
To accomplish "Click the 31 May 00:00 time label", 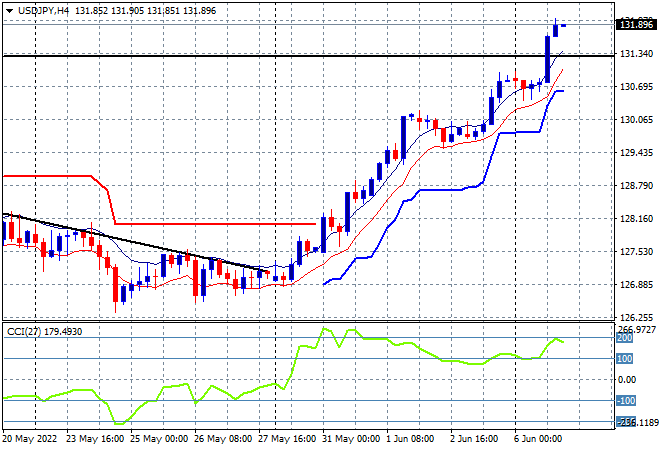I will pyautogui.click(x=351, y=439).
